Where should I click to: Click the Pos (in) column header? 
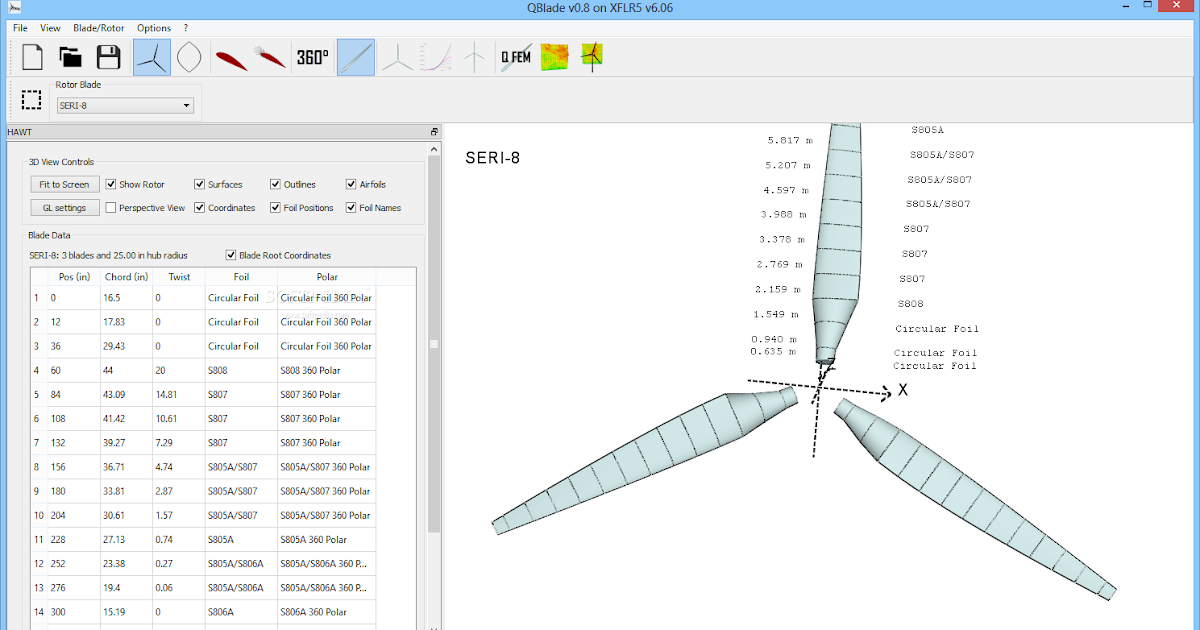pyautogui.click(x=73, y=277)
